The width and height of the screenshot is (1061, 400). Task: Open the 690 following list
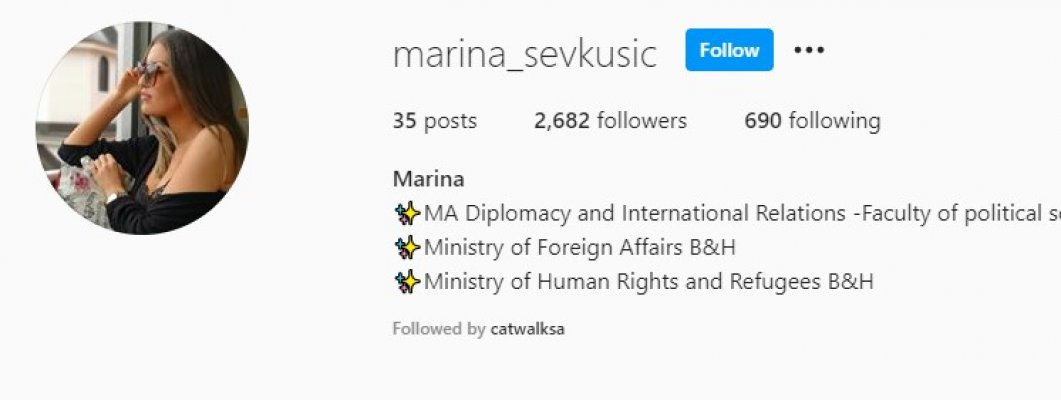tap(812, 121)
